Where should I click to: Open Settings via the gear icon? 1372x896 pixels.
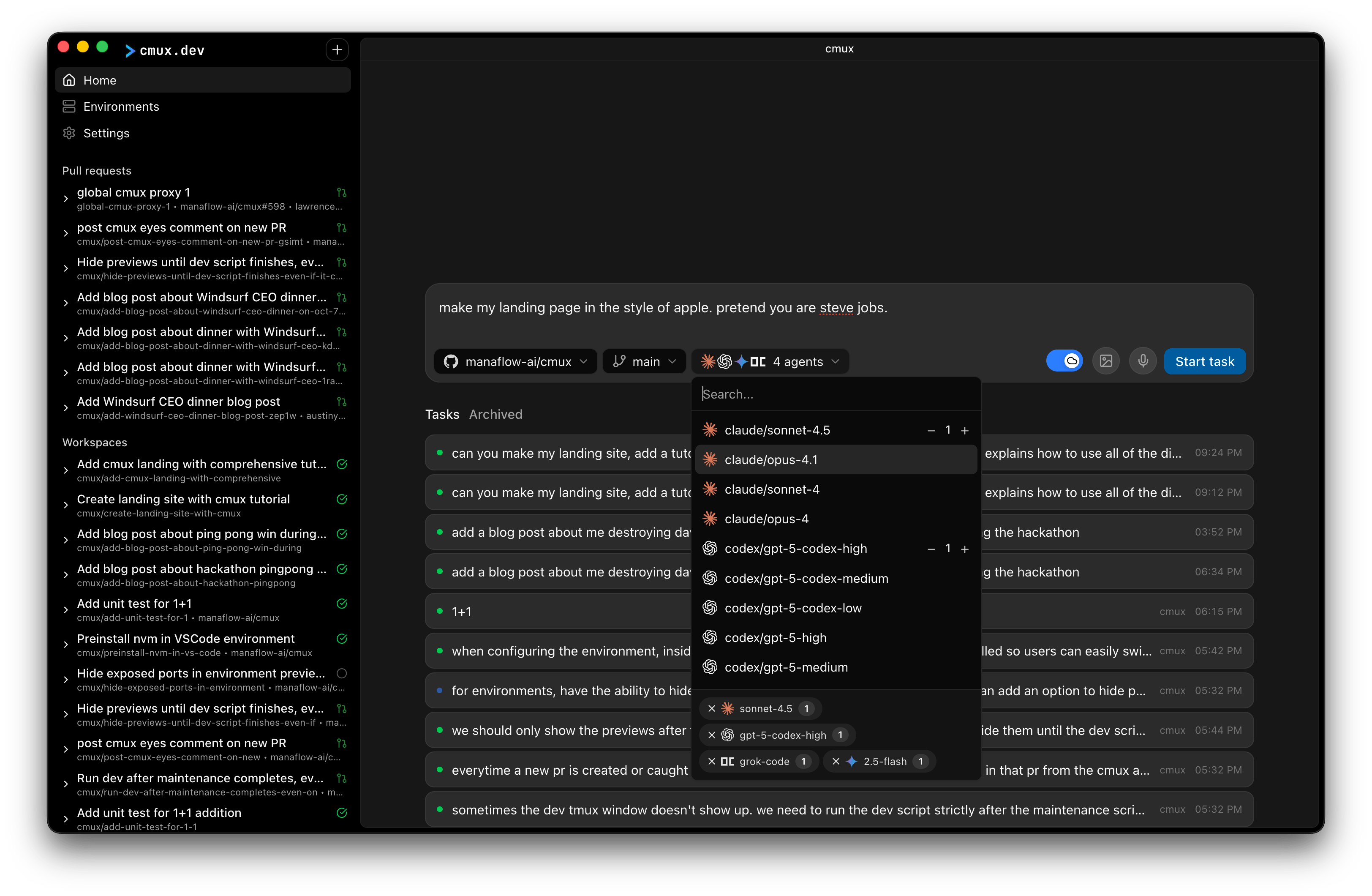coord(69,133)
